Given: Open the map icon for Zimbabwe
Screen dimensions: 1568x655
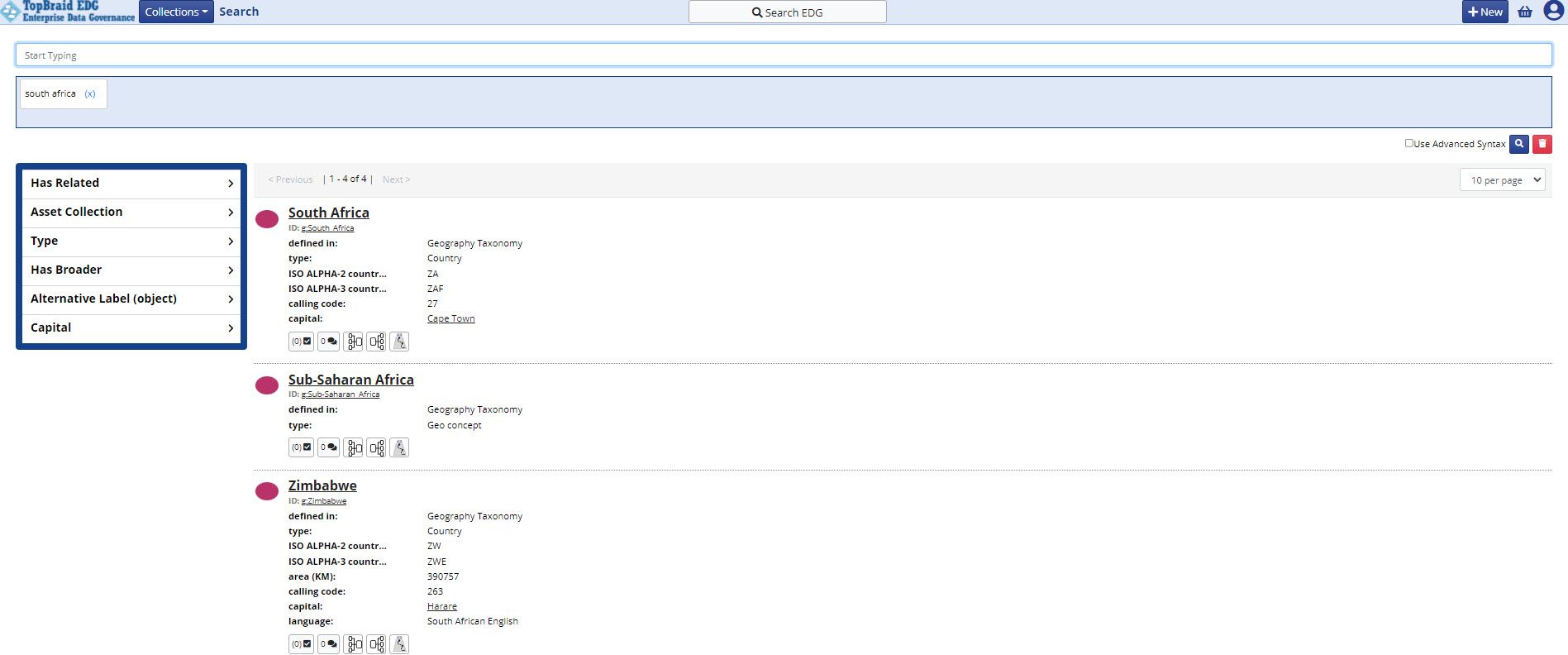Looking at the screenshot, I should (399, 644).
